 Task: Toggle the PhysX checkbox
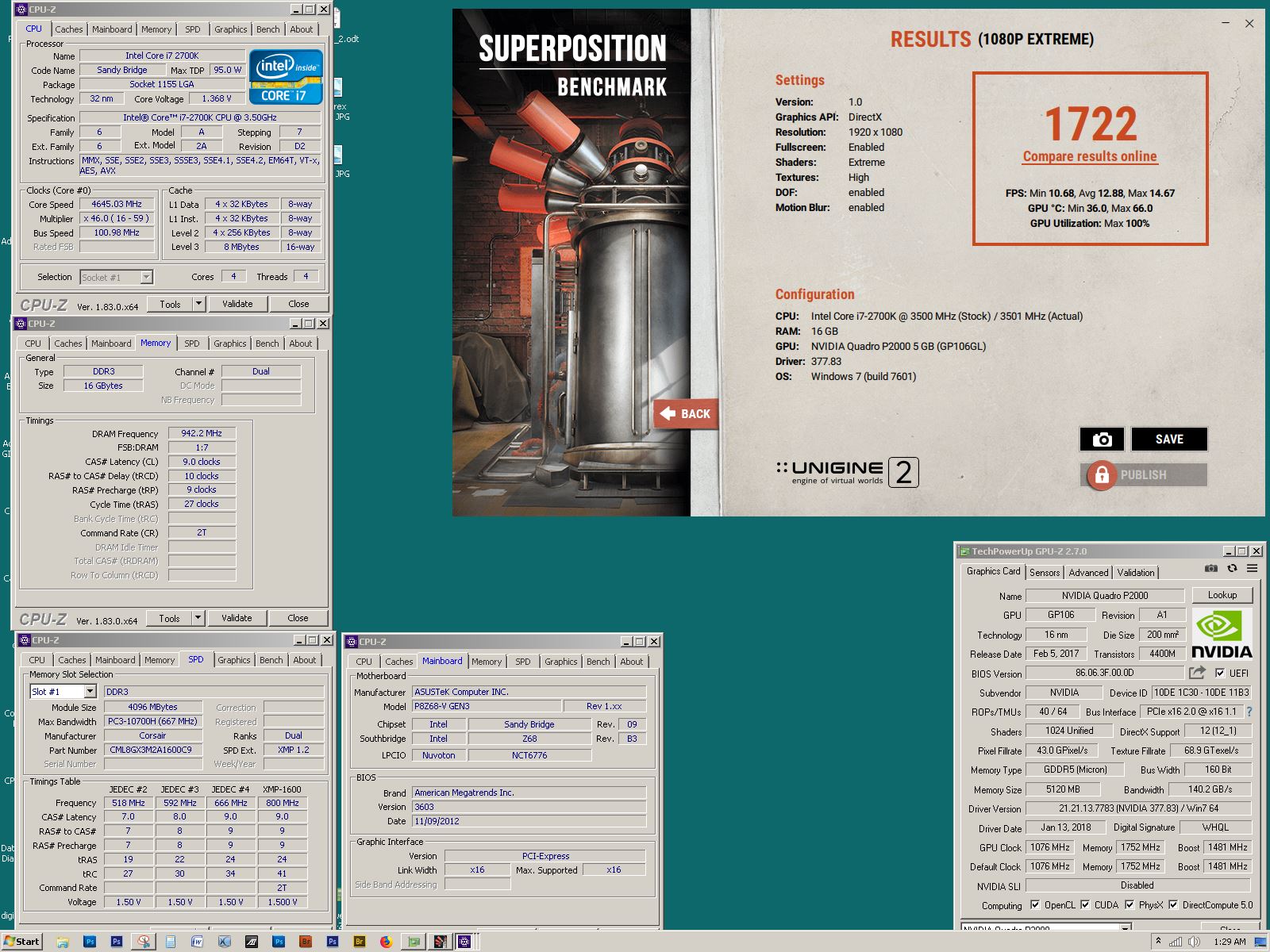[x=1130, y=904]
